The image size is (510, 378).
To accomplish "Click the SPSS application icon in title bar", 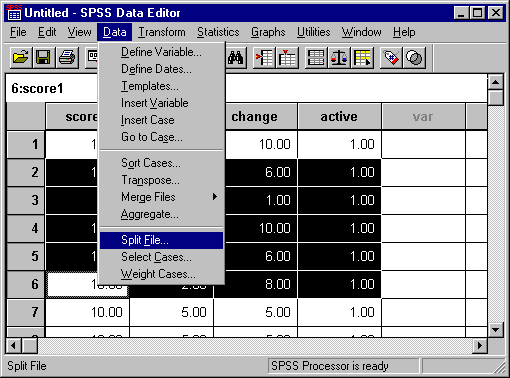I will [14, 13].
